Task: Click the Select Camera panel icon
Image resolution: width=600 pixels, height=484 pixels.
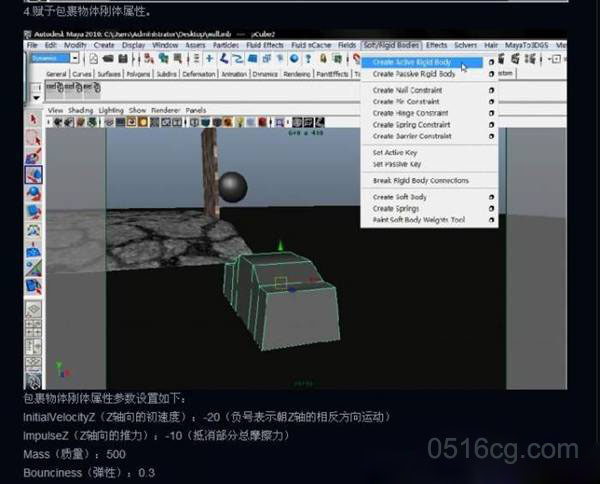Action: [x=58, y=122]
